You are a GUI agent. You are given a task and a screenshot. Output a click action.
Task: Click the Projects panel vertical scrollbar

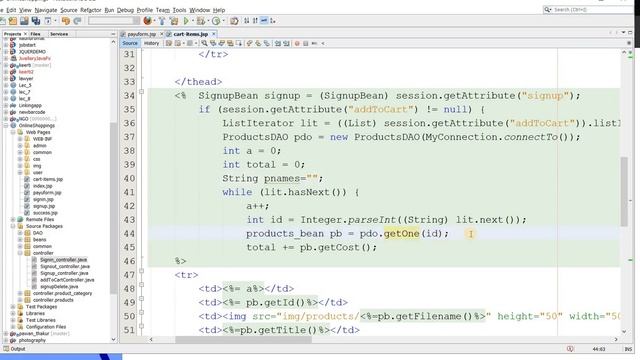pyautogui.click(x=113, y=208)
